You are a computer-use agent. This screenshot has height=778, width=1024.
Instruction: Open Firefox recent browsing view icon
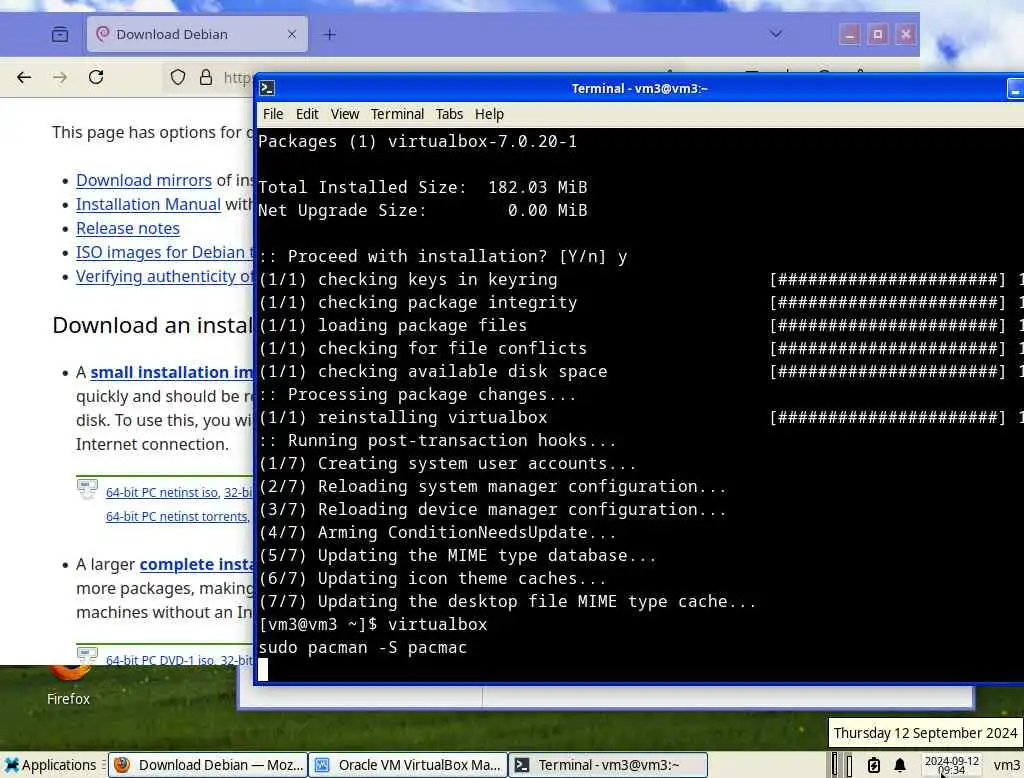59,34
